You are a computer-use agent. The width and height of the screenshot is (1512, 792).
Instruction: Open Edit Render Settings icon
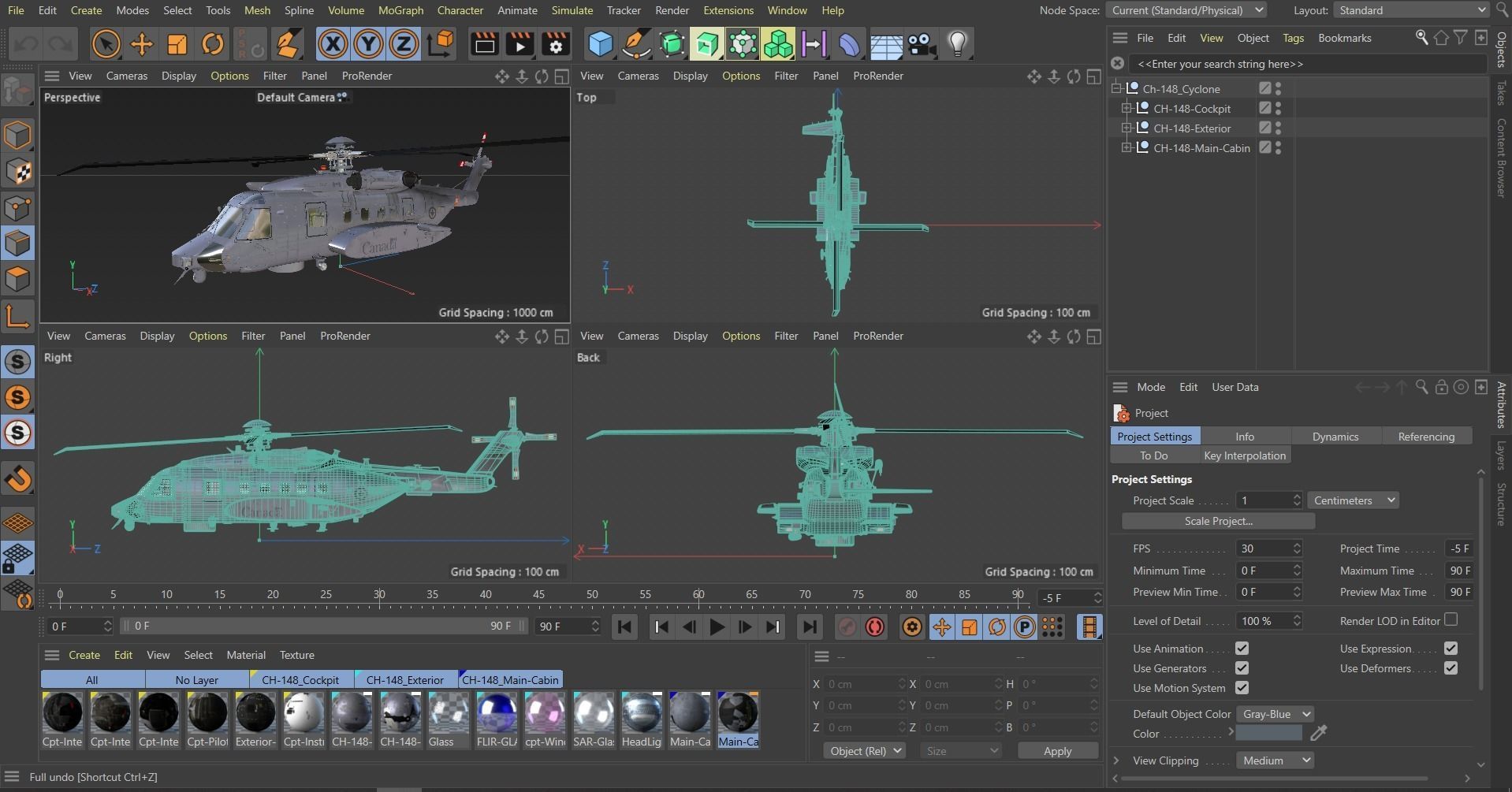click(555, 44)
